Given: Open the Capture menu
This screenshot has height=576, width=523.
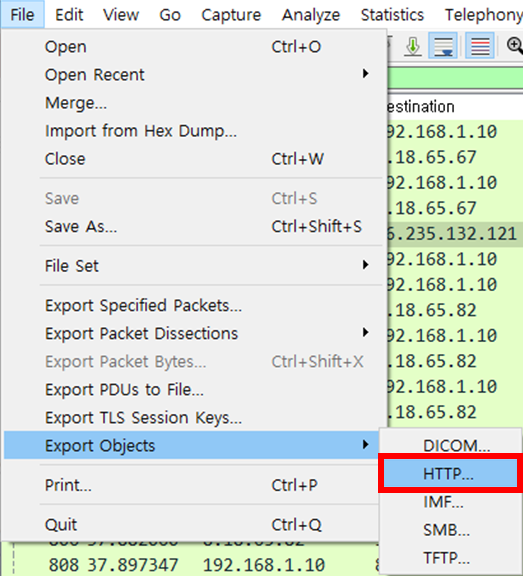Looking at the screenshot, I should [231, 15].
